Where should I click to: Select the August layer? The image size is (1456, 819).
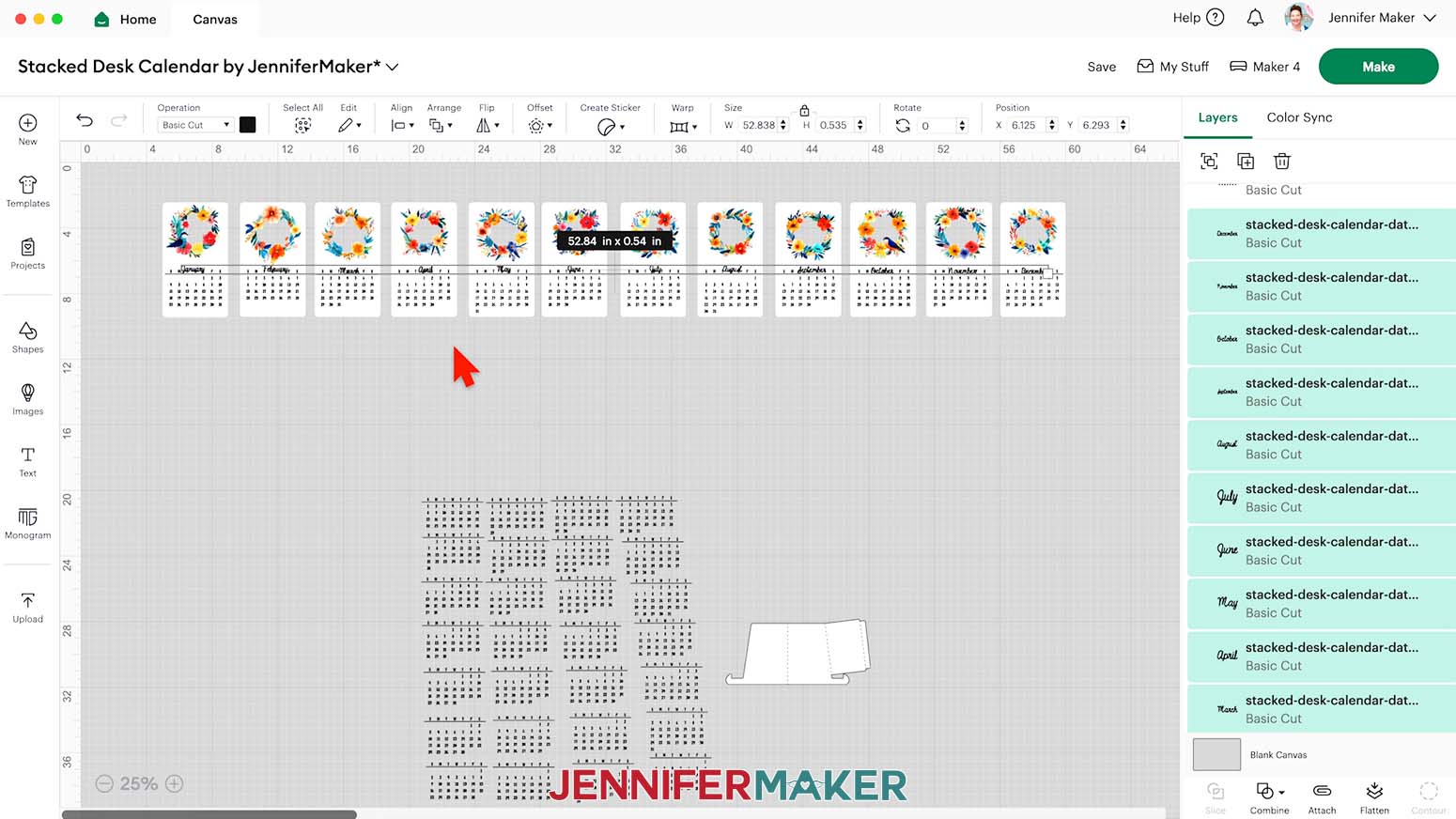tap(1322, 444)
